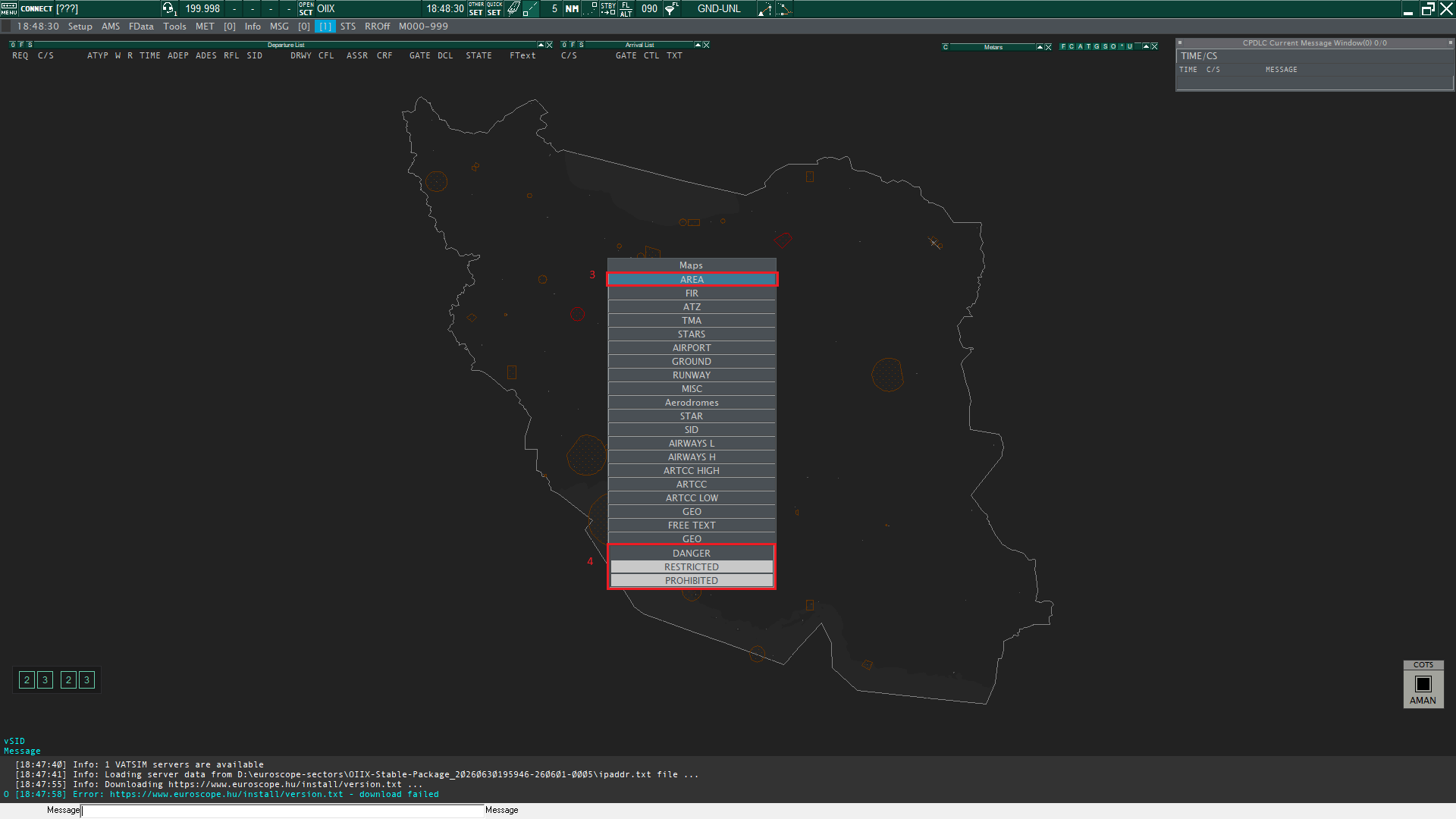
Task: Open the GND-UNL altitude range selector
Action: (x=719, y=8)
